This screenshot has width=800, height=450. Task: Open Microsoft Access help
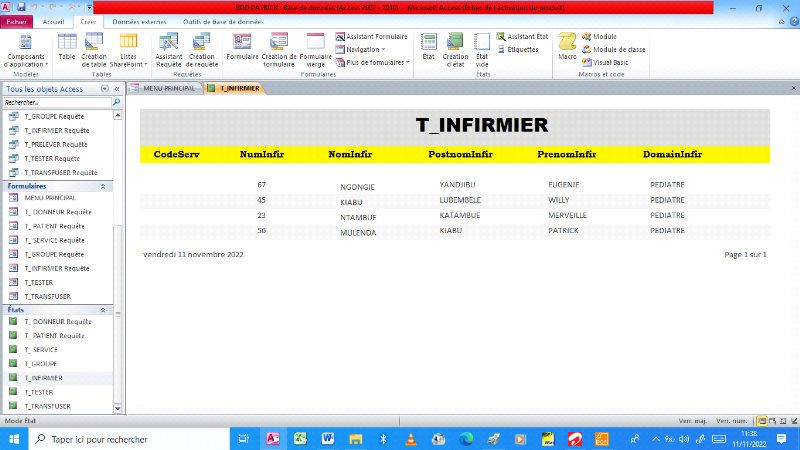pos(794,22)
